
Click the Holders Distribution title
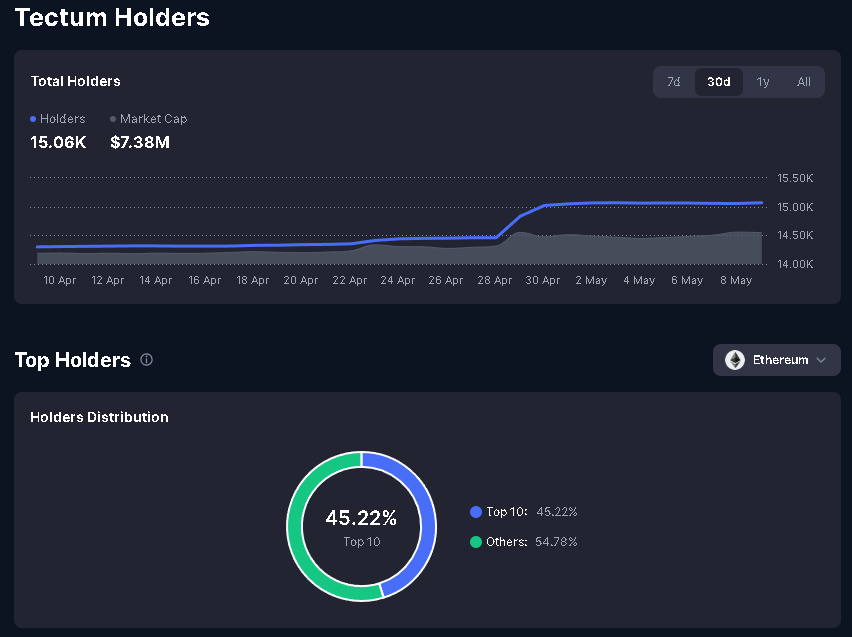(x=99, y=417)
